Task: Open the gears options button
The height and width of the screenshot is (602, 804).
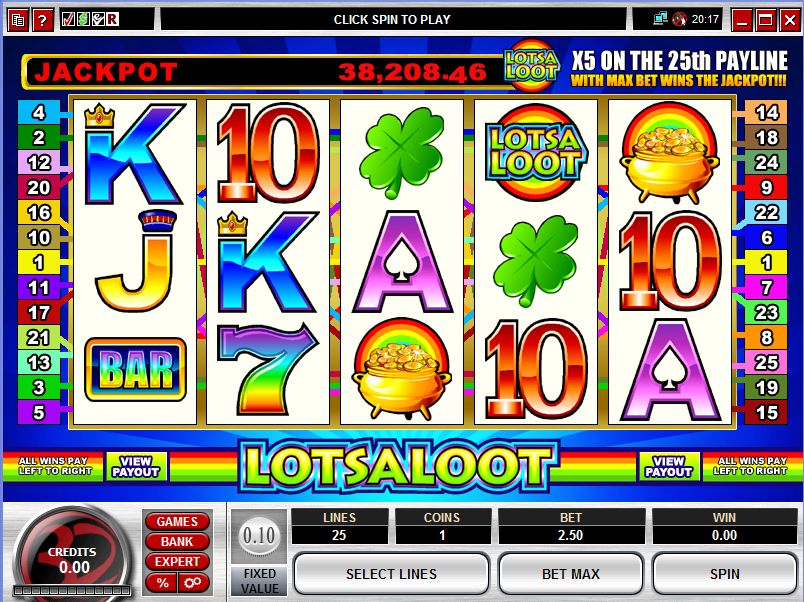Action: (193, 583)
